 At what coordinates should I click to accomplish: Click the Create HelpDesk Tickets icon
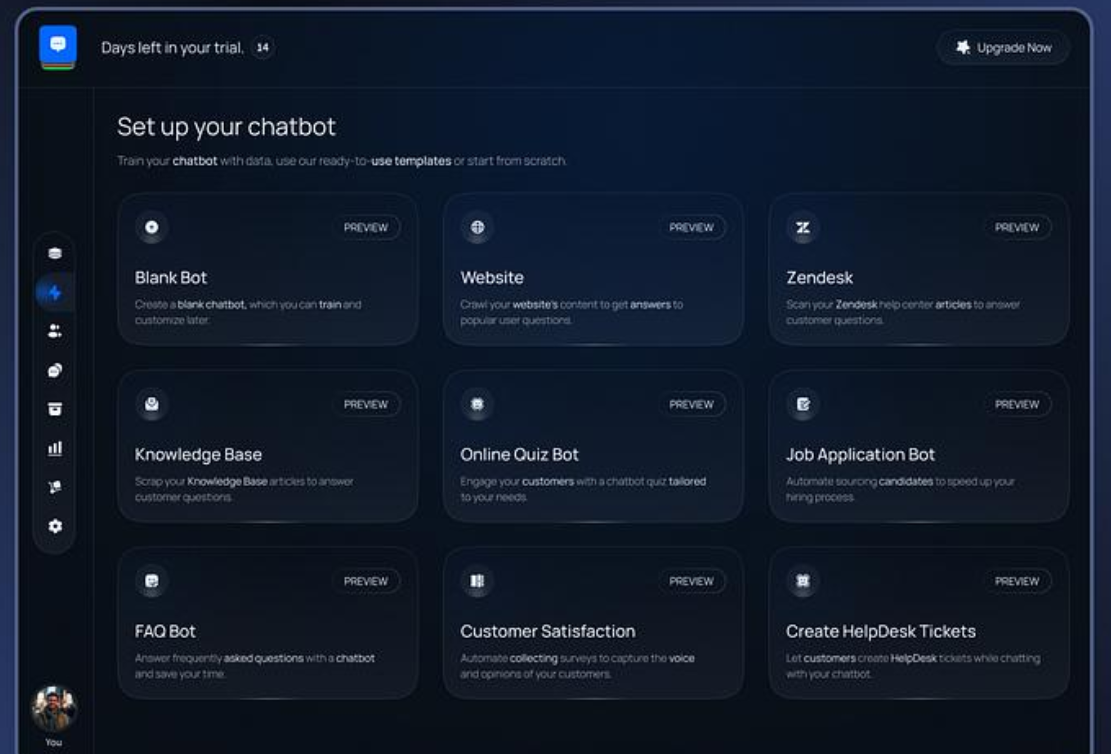803,581
